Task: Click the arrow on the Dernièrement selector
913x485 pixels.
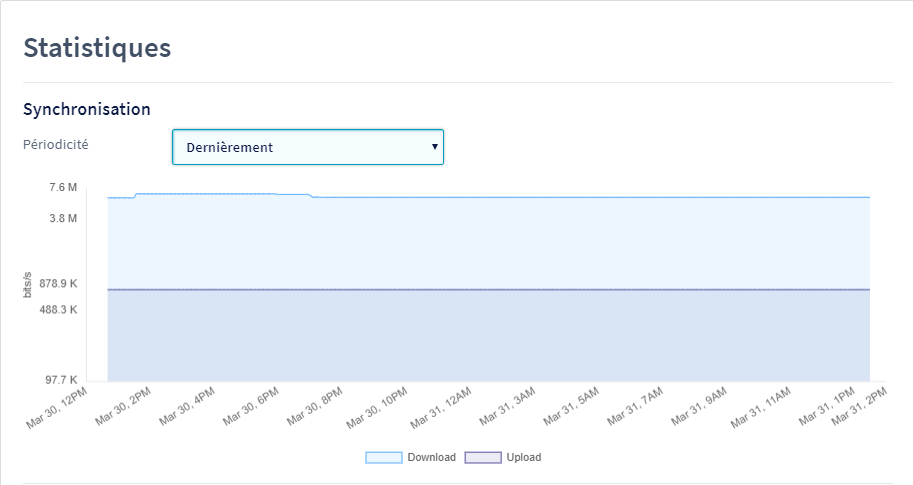Action: (x=434, y=146)
